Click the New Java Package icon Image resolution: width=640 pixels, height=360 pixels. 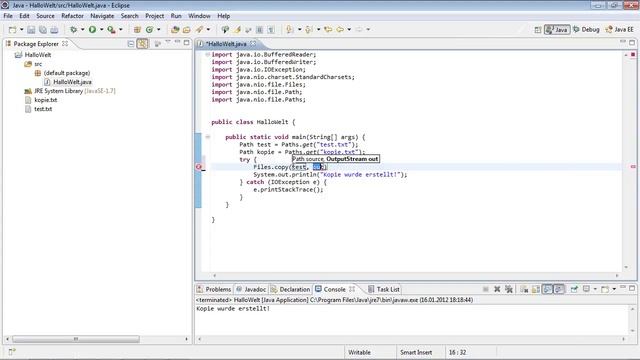138,30
